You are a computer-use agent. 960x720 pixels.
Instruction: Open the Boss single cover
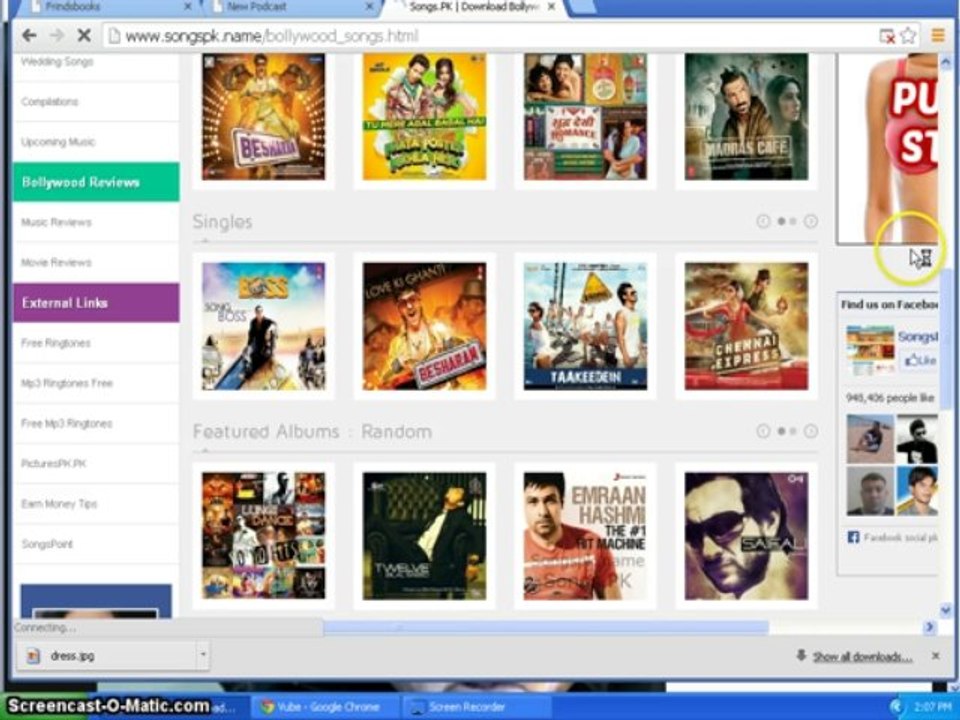(x=263, y=326)
